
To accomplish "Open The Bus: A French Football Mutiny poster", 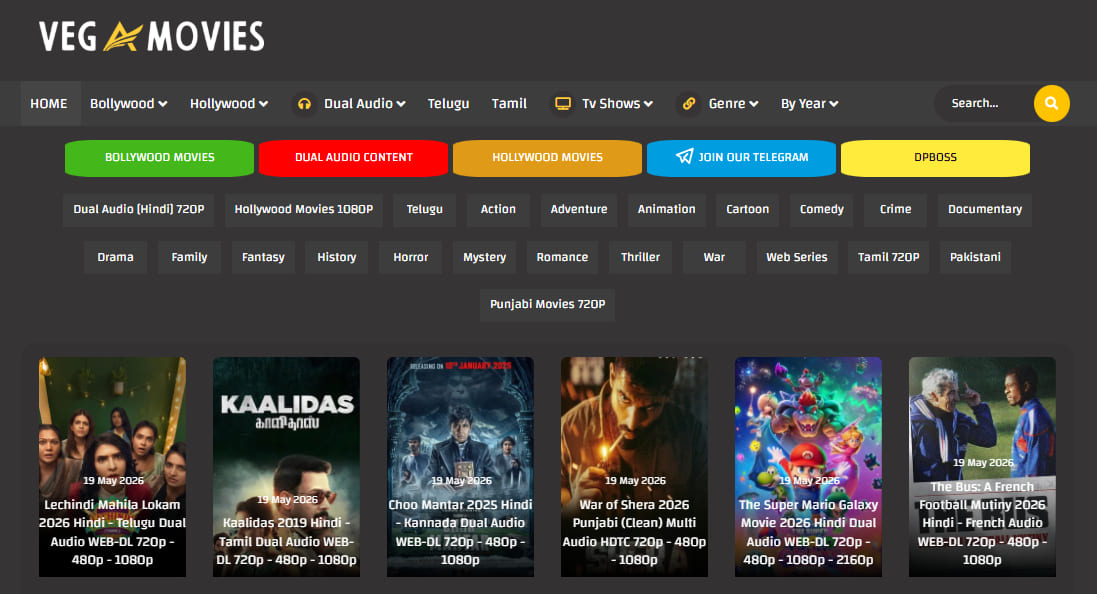I will (x=982, y=467).
